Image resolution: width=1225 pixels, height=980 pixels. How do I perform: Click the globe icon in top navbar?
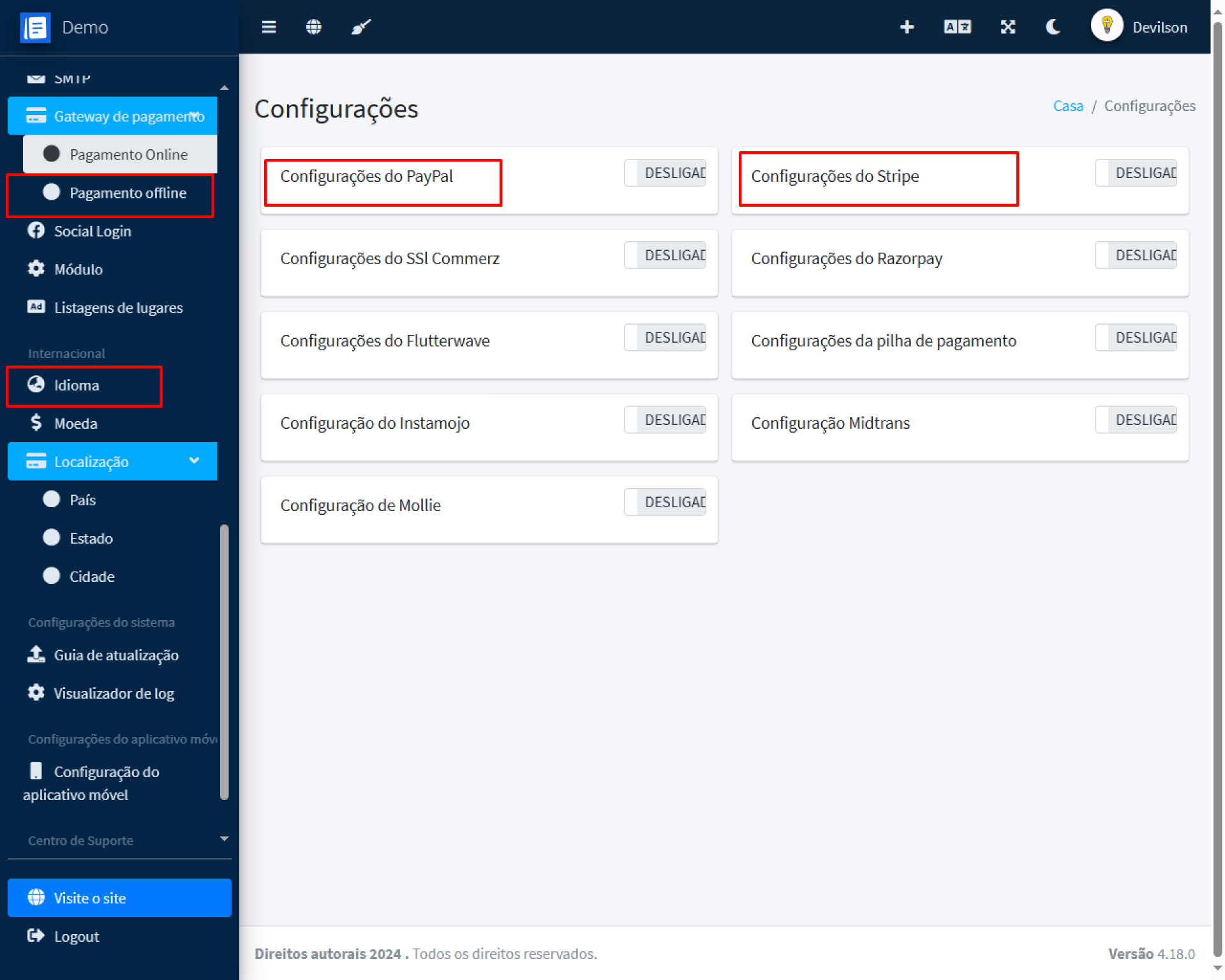click(x=313, y=27)
